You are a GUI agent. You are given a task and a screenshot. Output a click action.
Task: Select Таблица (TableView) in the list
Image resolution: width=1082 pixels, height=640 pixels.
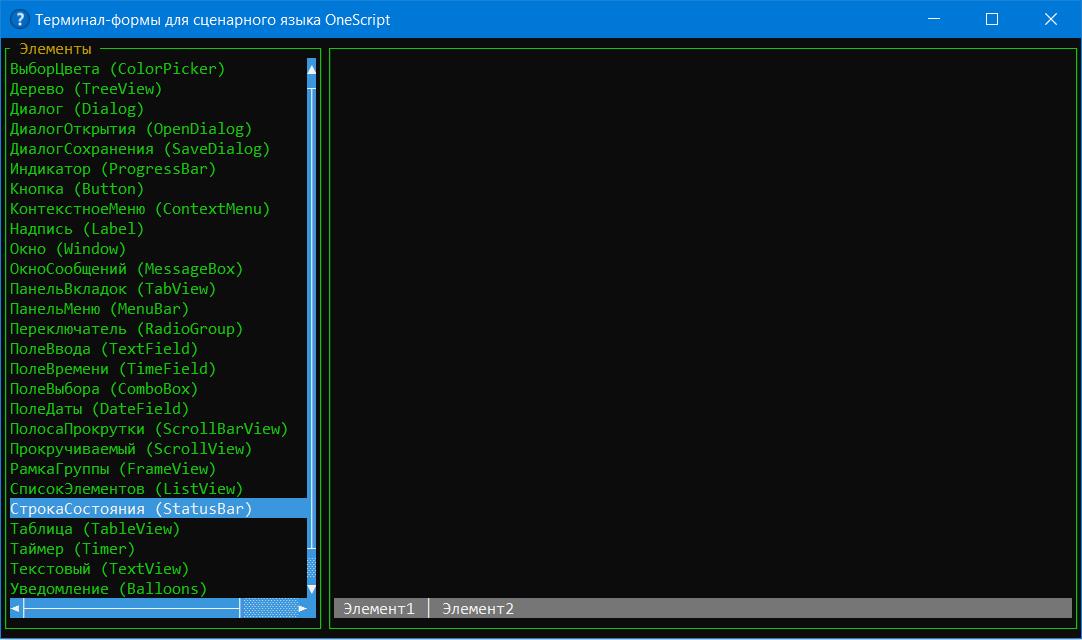[95, 529]
